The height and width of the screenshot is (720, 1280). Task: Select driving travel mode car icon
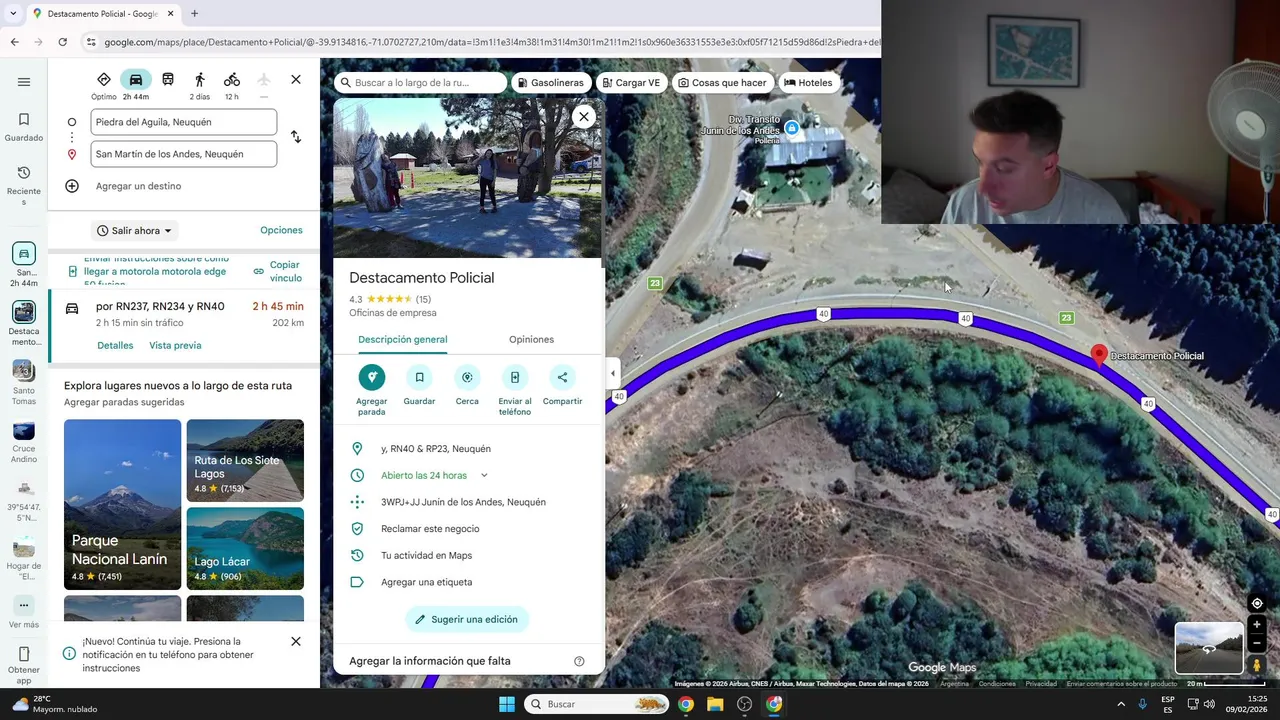[136, 80]
